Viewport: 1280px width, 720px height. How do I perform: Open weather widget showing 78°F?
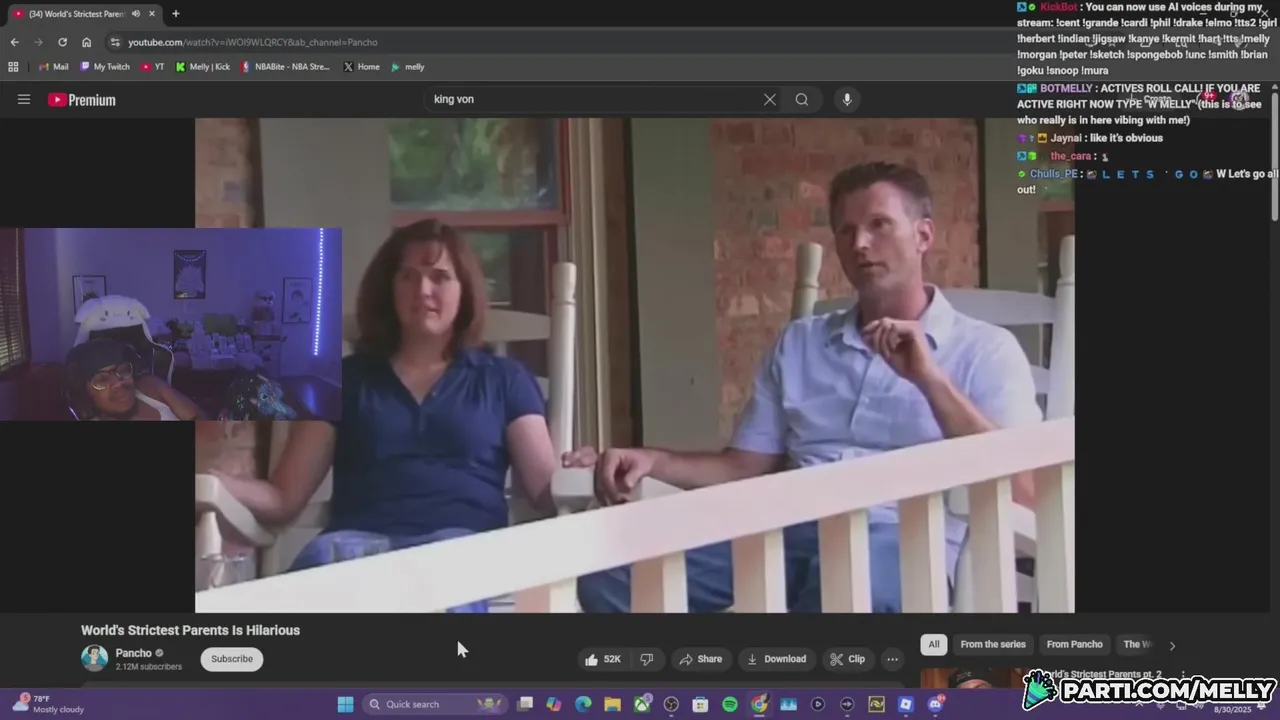[x=47, y=704]
